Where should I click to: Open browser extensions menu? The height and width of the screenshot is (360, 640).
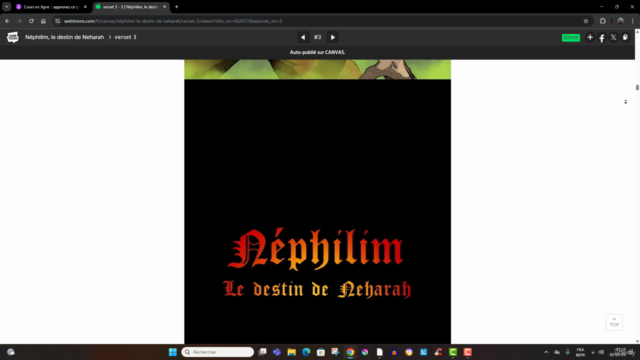(x=603, y=21)
